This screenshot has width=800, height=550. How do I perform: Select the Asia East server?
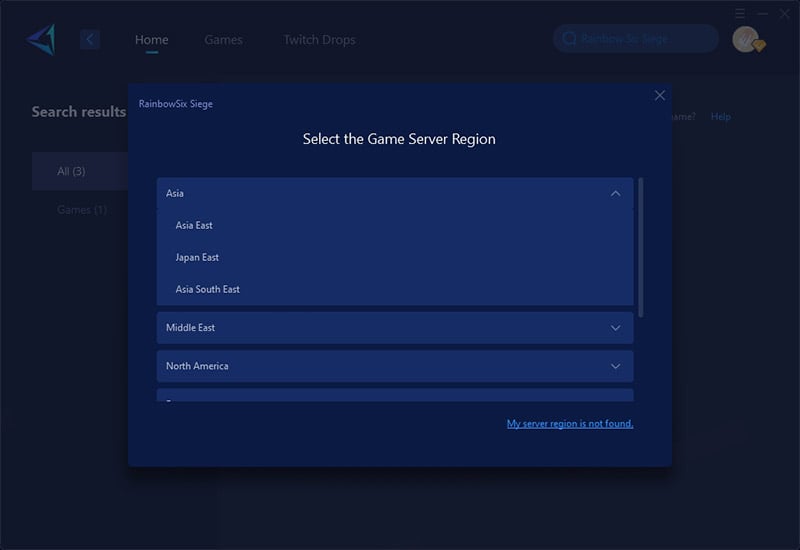point(395,225)
